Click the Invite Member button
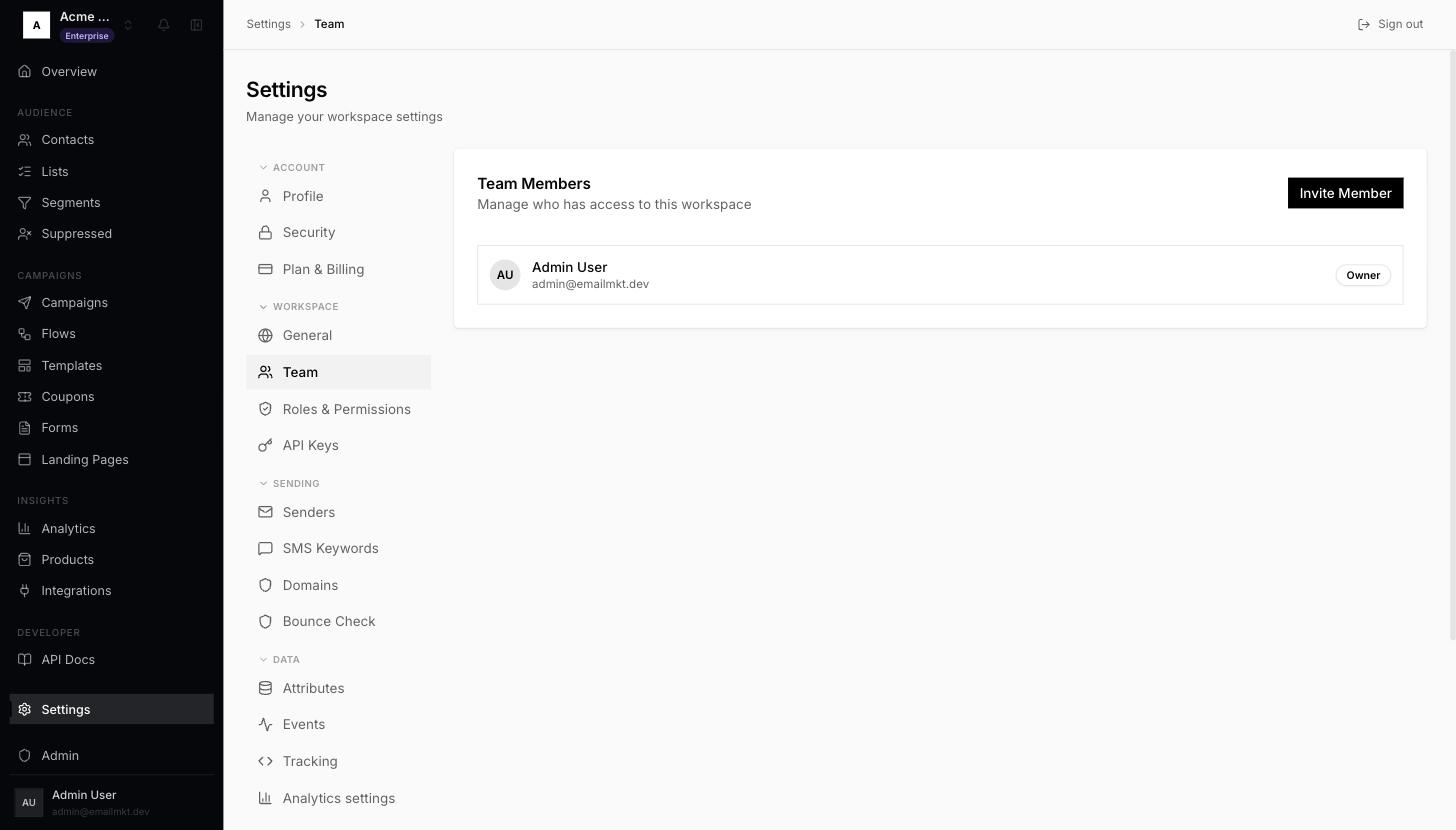The width and height of the screenshot is (1456, 830). [1345, 194]
